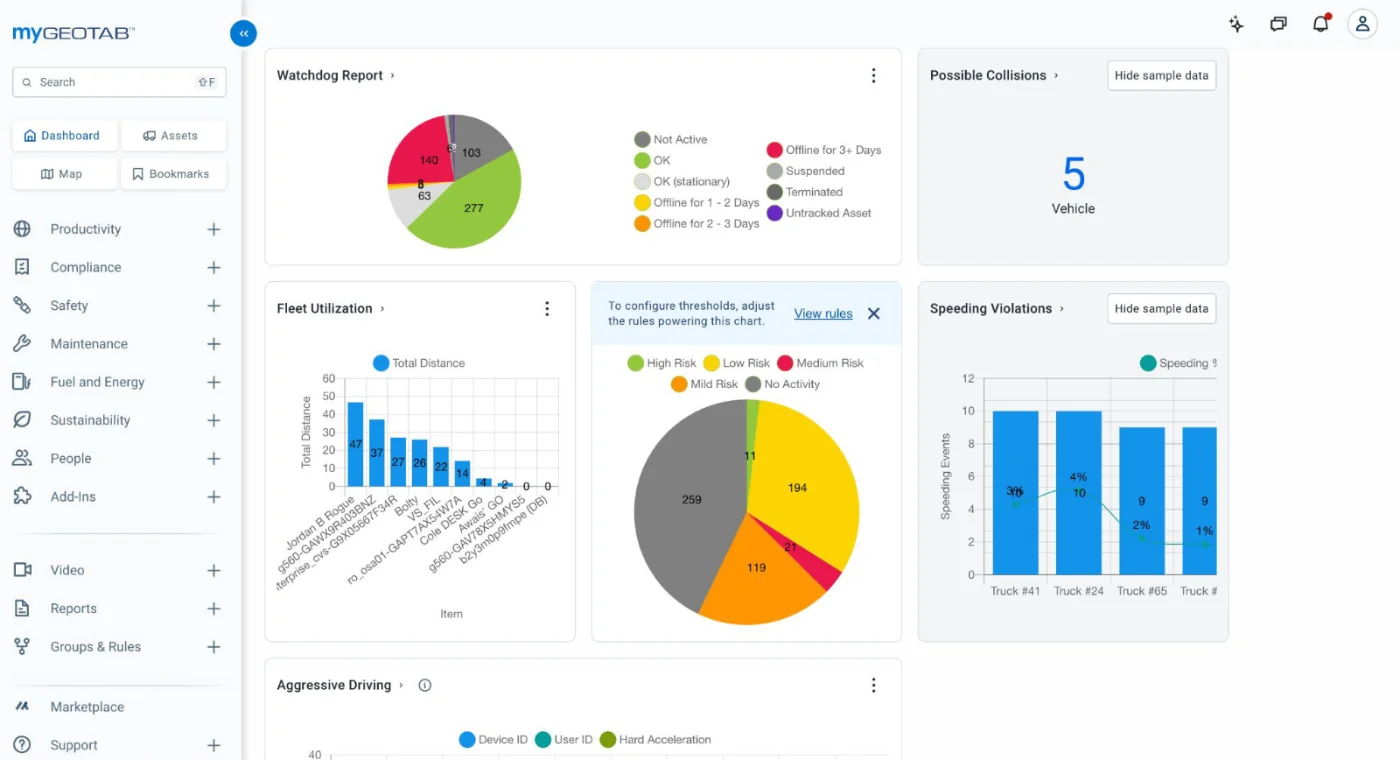Open the AI sparkle assistant icon
1400x760 pixels.
coord(1236,24)
